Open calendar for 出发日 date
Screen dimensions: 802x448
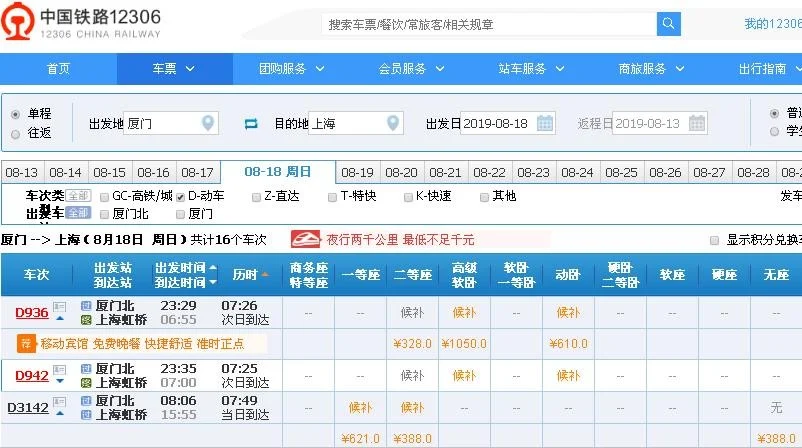(545, 123)
